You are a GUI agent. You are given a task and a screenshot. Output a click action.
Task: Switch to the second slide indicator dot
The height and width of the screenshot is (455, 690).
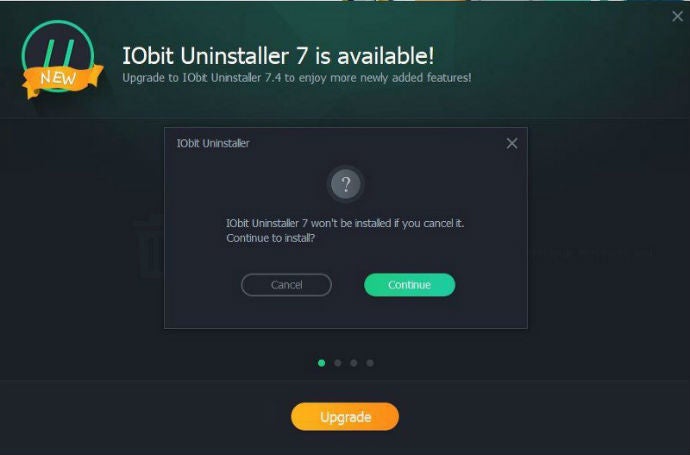click(x=338, y=363)
